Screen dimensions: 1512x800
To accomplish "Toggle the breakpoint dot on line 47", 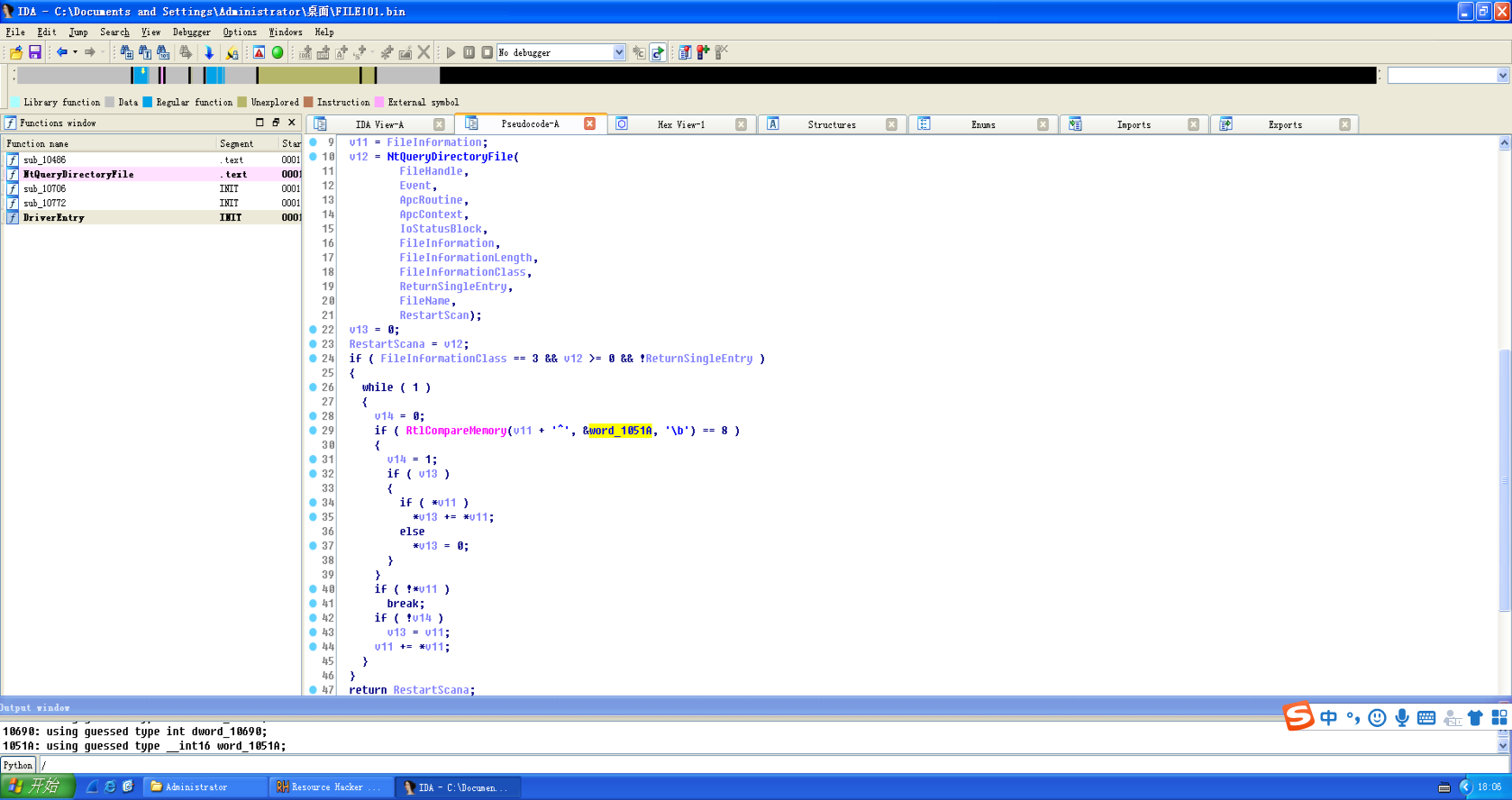I will tap(313, 690).
